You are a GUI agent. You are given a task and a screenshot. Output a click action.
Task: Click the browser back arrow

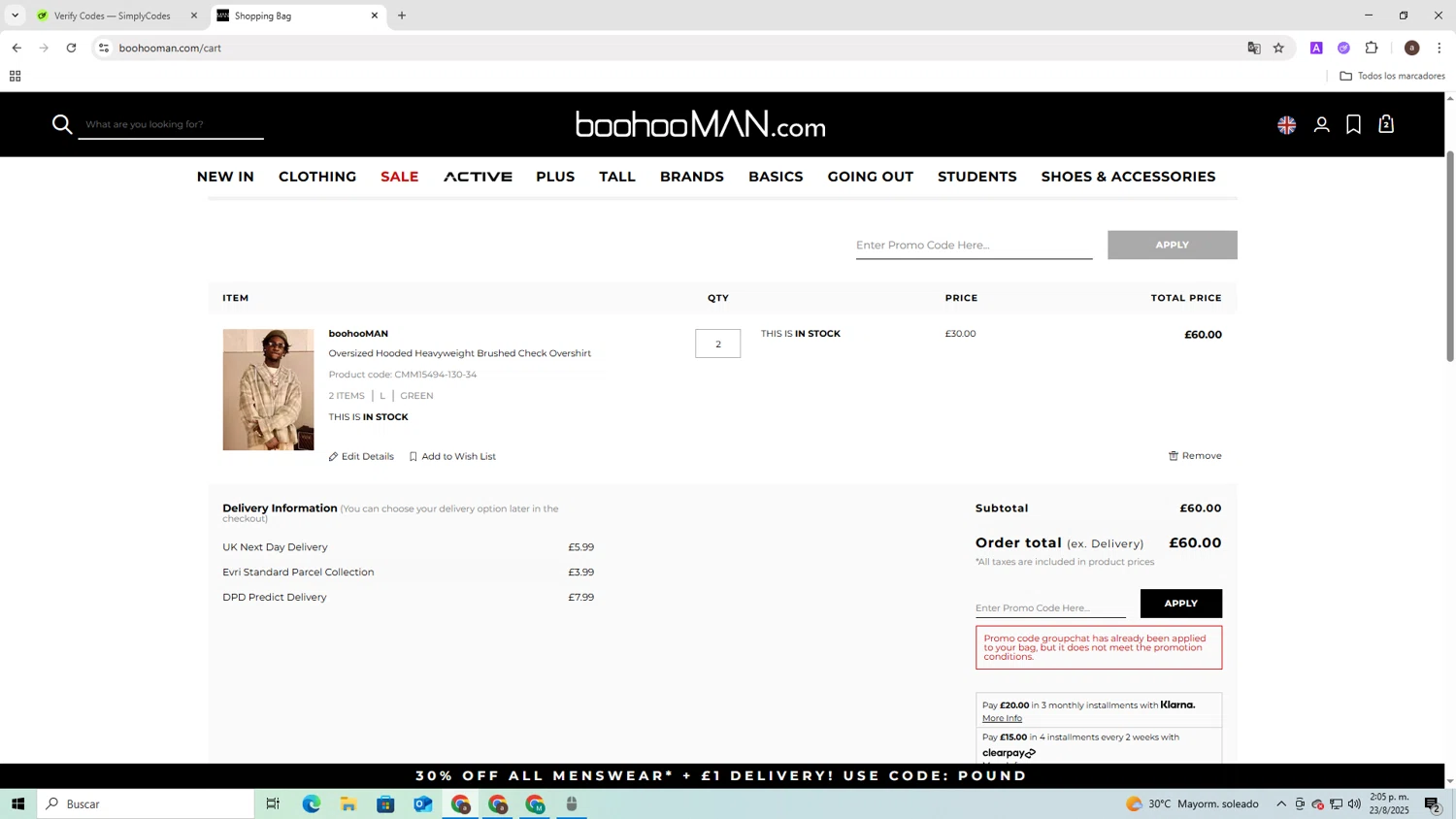(17, 48)
